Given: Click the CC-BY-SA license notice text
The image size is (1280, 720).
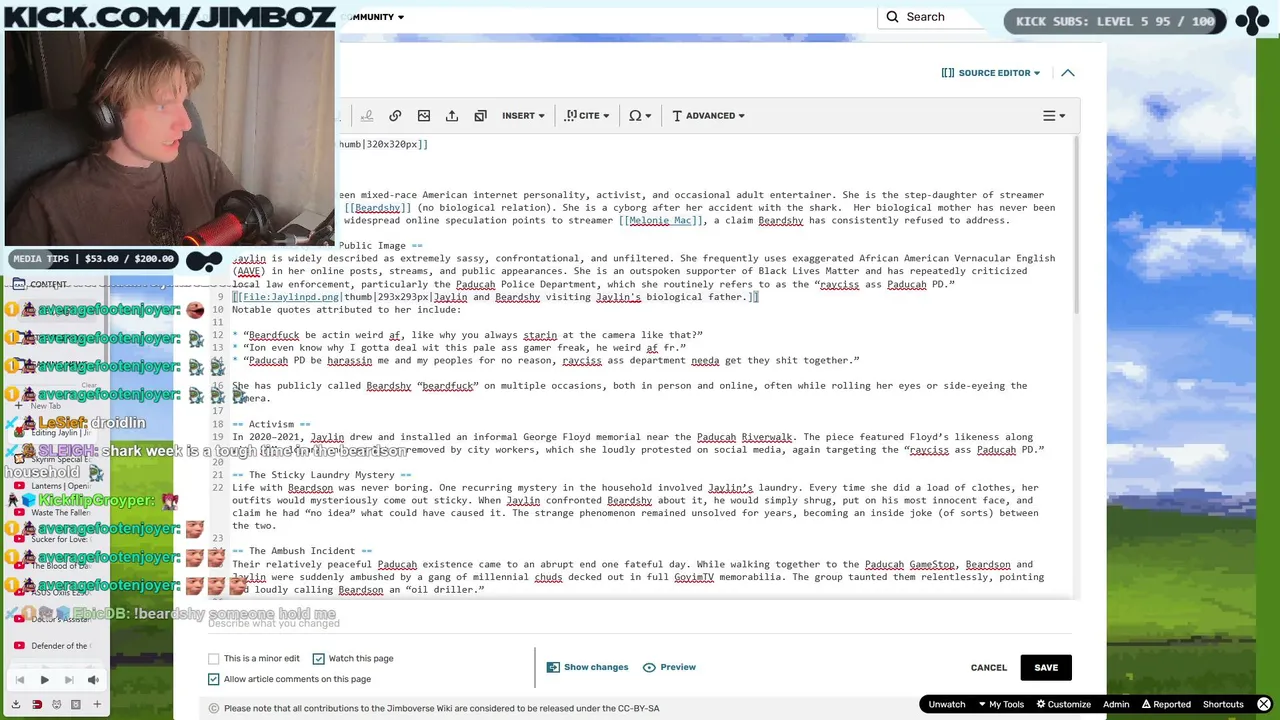Looking at the screenshot, I should click(441, 708).
